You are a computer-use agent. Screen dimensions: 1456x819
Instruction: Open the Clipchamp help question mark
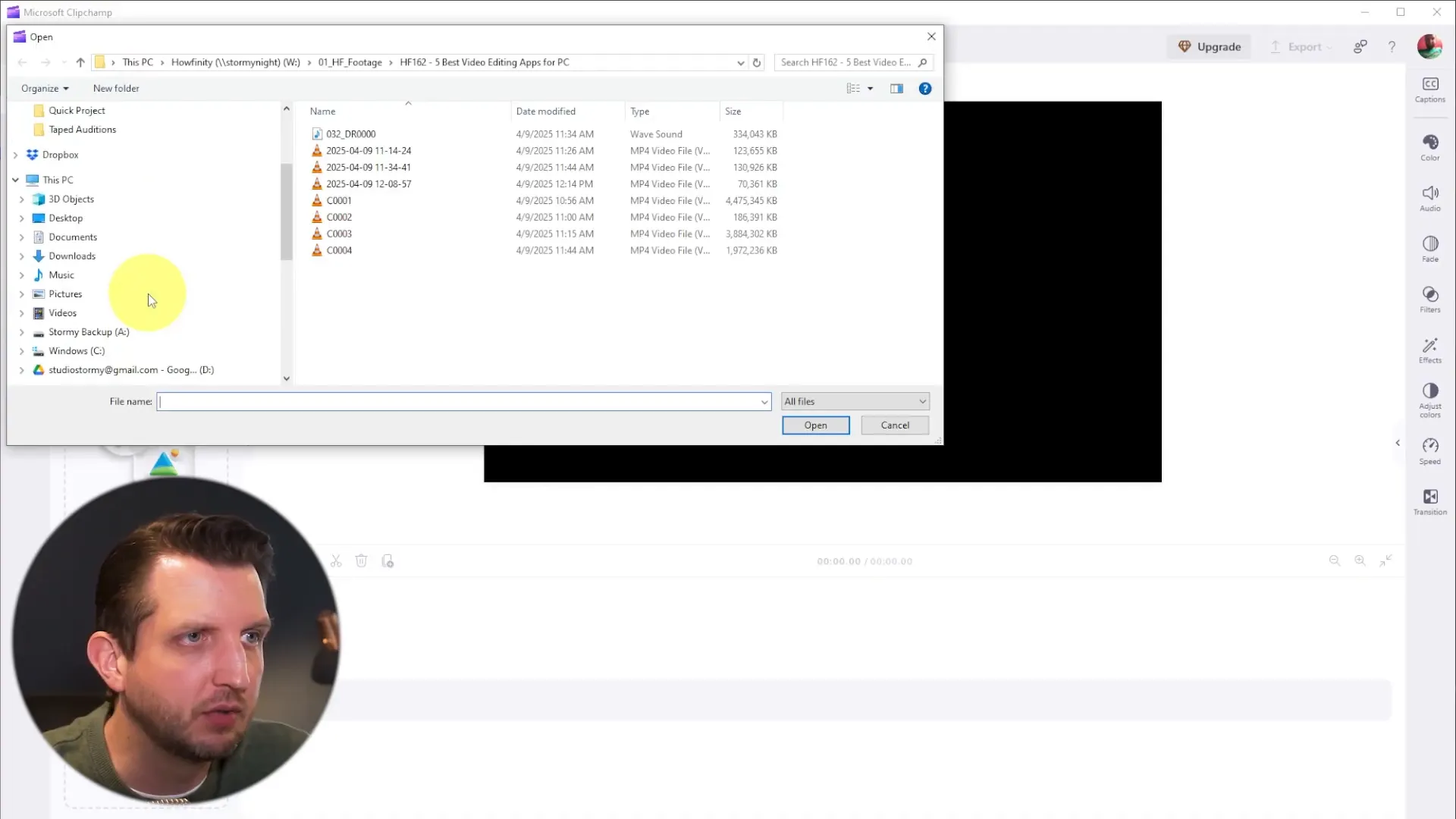tap(1392, 47)
